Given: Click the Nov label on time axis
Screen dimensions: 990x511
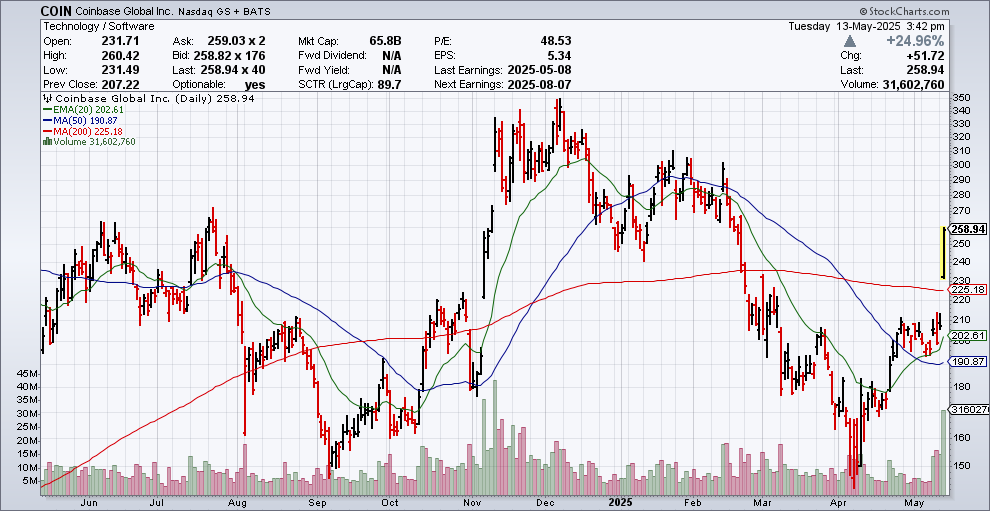Looking at the screenshot, I should point(472,503).
